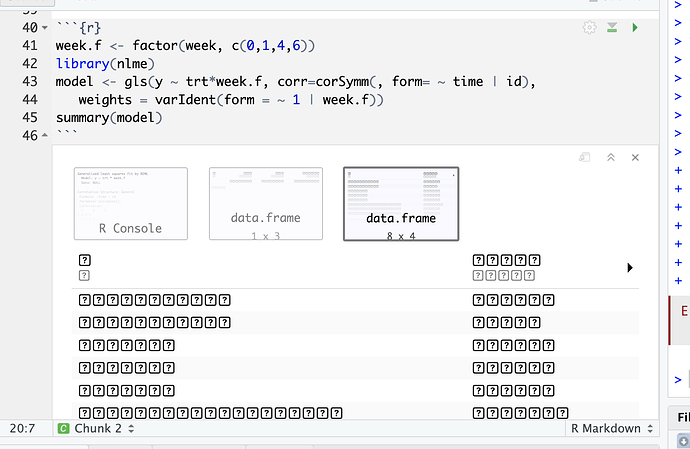Image resolution: width=690 pixels, height=449 pixels.
Task: Click the cursor position 20:7 indicator
Action: (x=23, y=429)
